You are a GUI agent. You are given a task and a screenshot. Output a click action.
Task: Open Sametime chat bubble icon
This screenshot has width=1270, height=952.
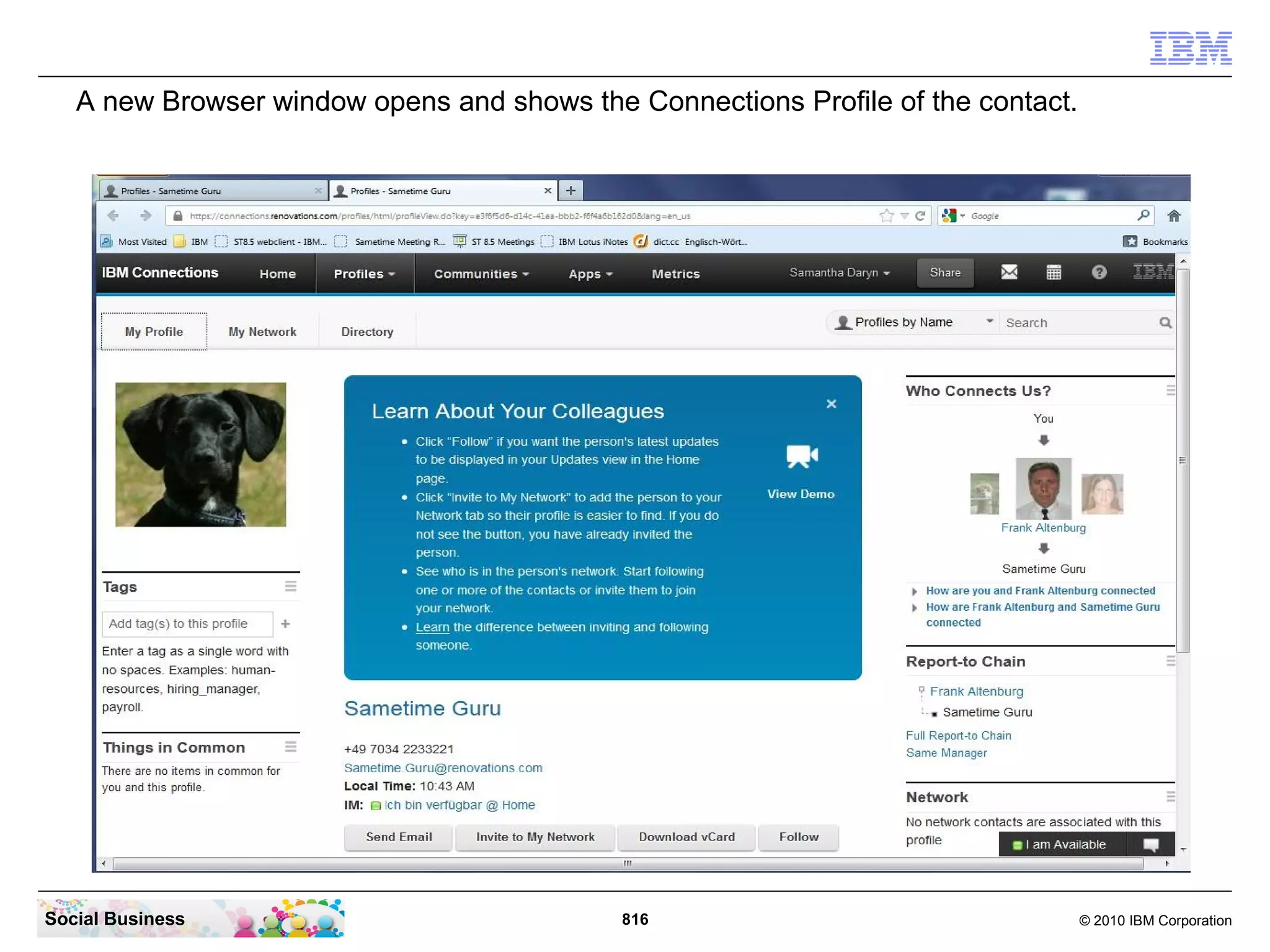[1151, 845]
